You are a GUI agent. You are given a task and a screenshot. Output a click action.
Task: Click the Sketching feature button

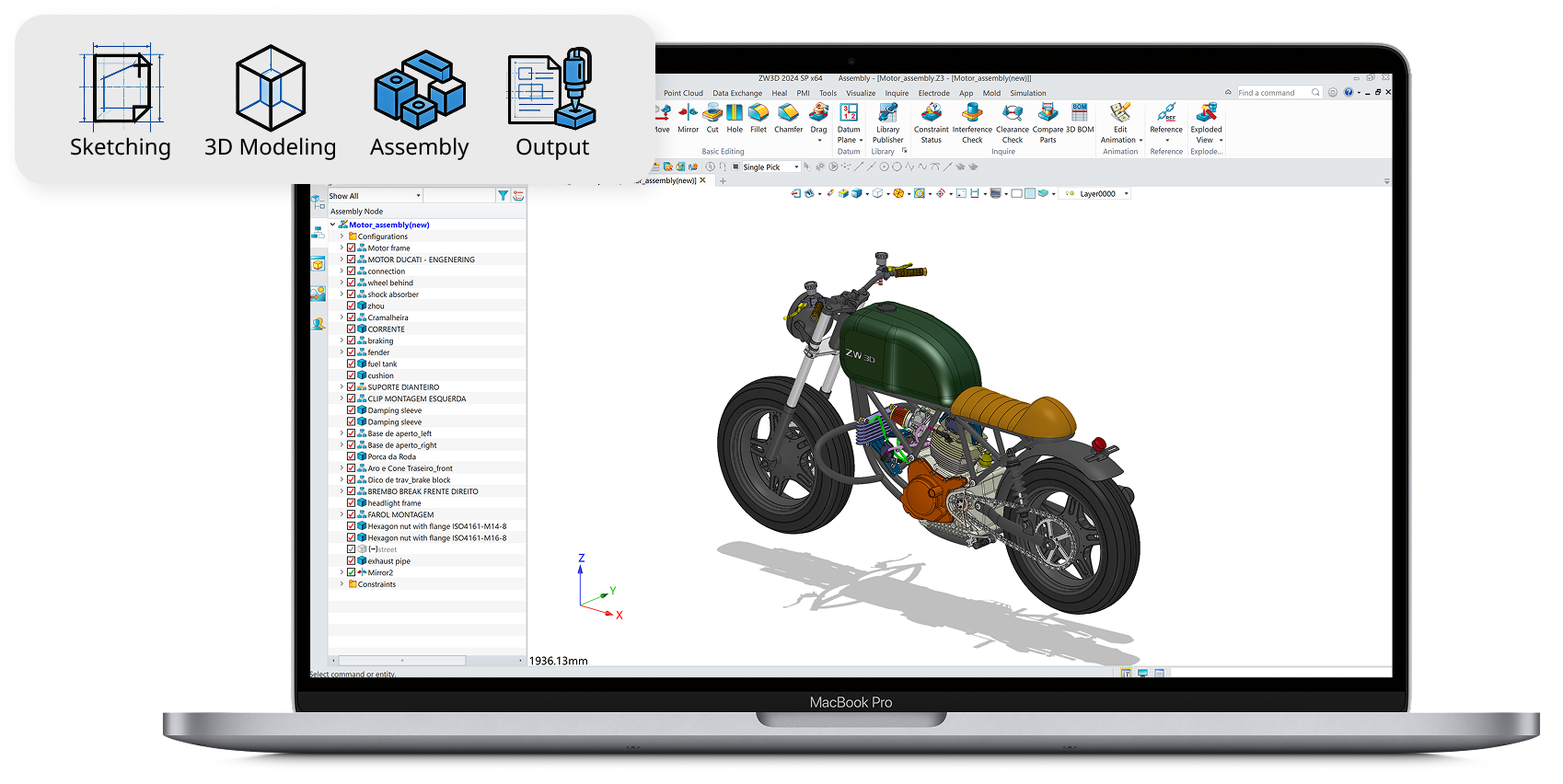(x=121, y=101)
